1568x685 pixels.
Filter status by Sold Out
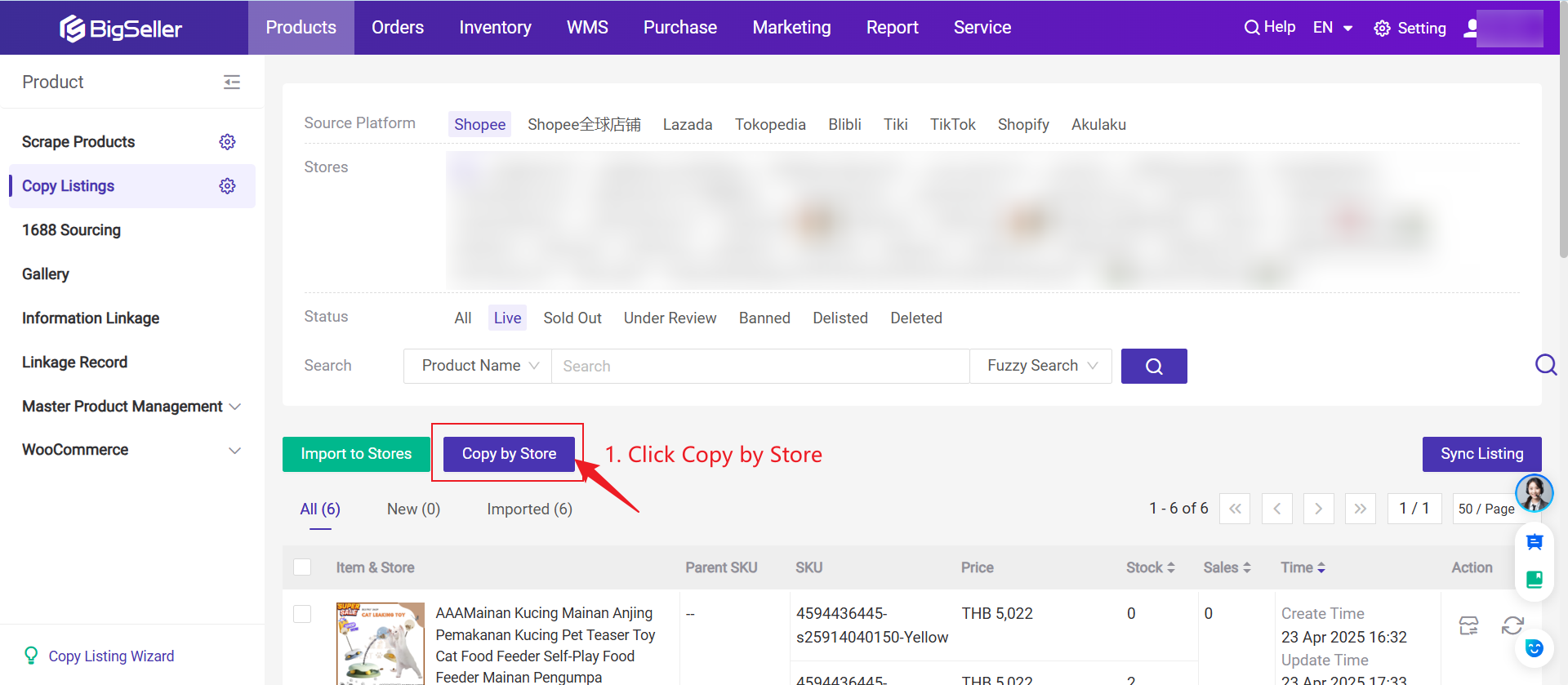pos(572,318)
